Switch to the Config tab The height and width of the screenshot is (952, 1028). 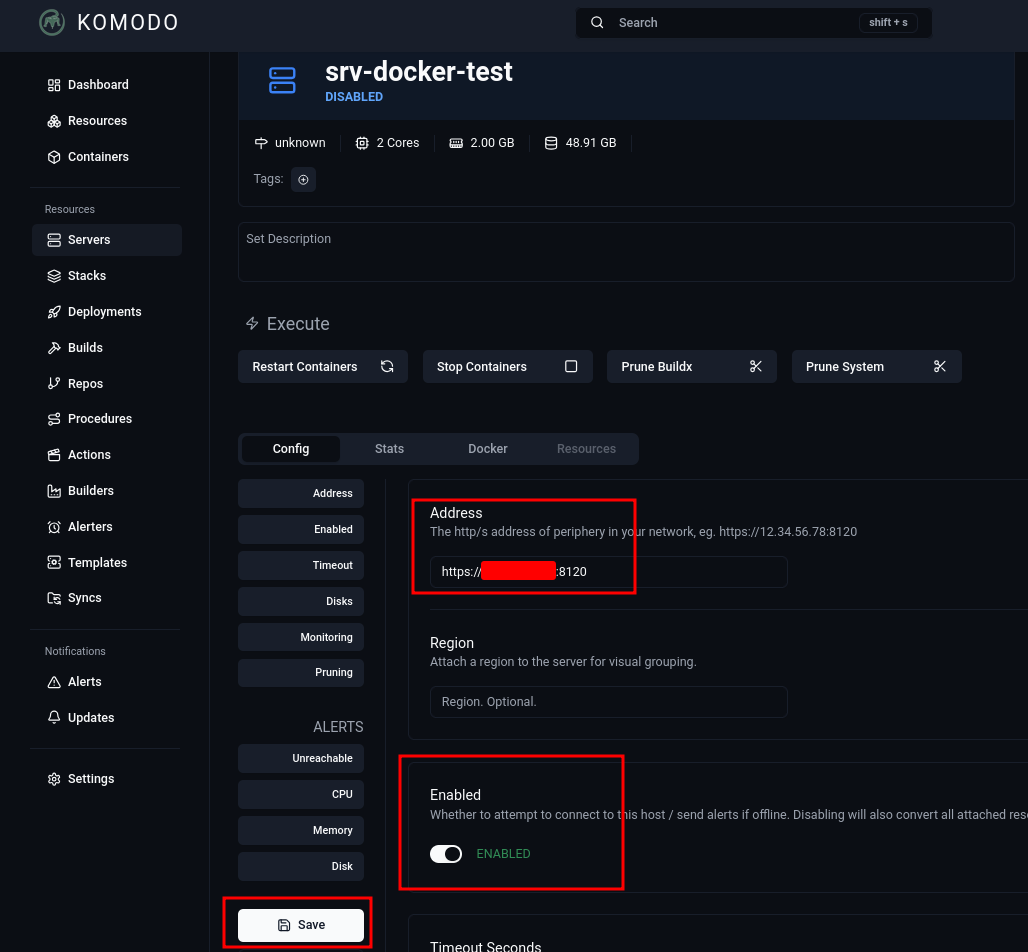click(x=291, y=449)
